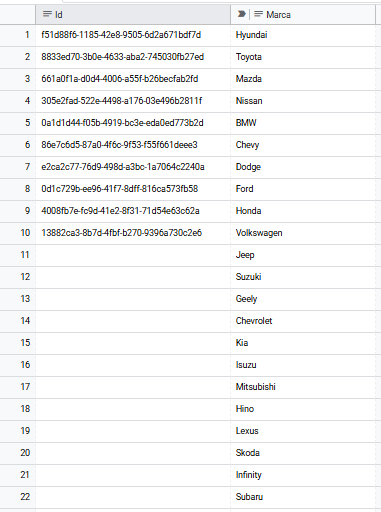Click the empty Id cell in Kia row
381x512 pixels.
coord(133,343)
